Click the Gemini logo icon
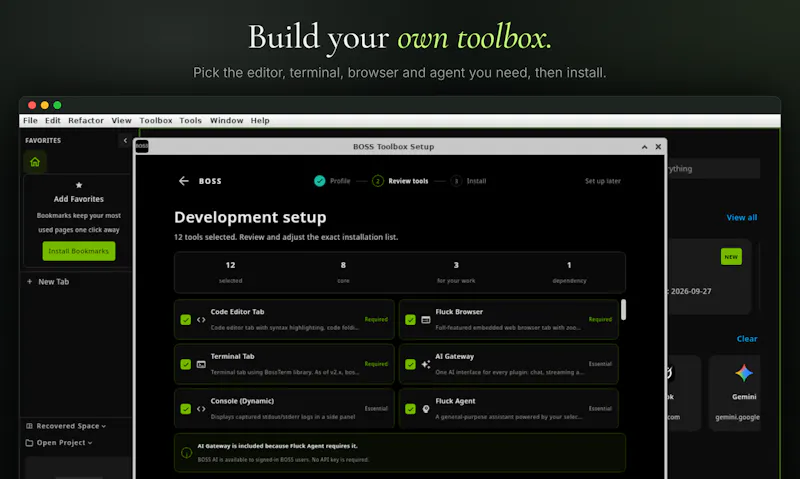The height and width of the screenshot is (479, 800). pyautogui.click(x=744, y=373)
